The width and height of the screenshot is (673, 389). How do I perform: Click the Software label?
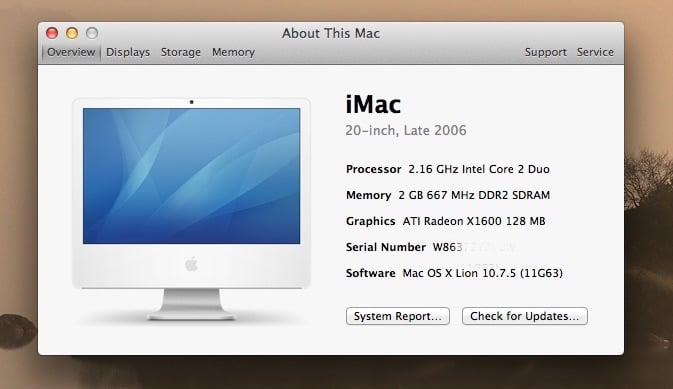(x=370, y=274)
